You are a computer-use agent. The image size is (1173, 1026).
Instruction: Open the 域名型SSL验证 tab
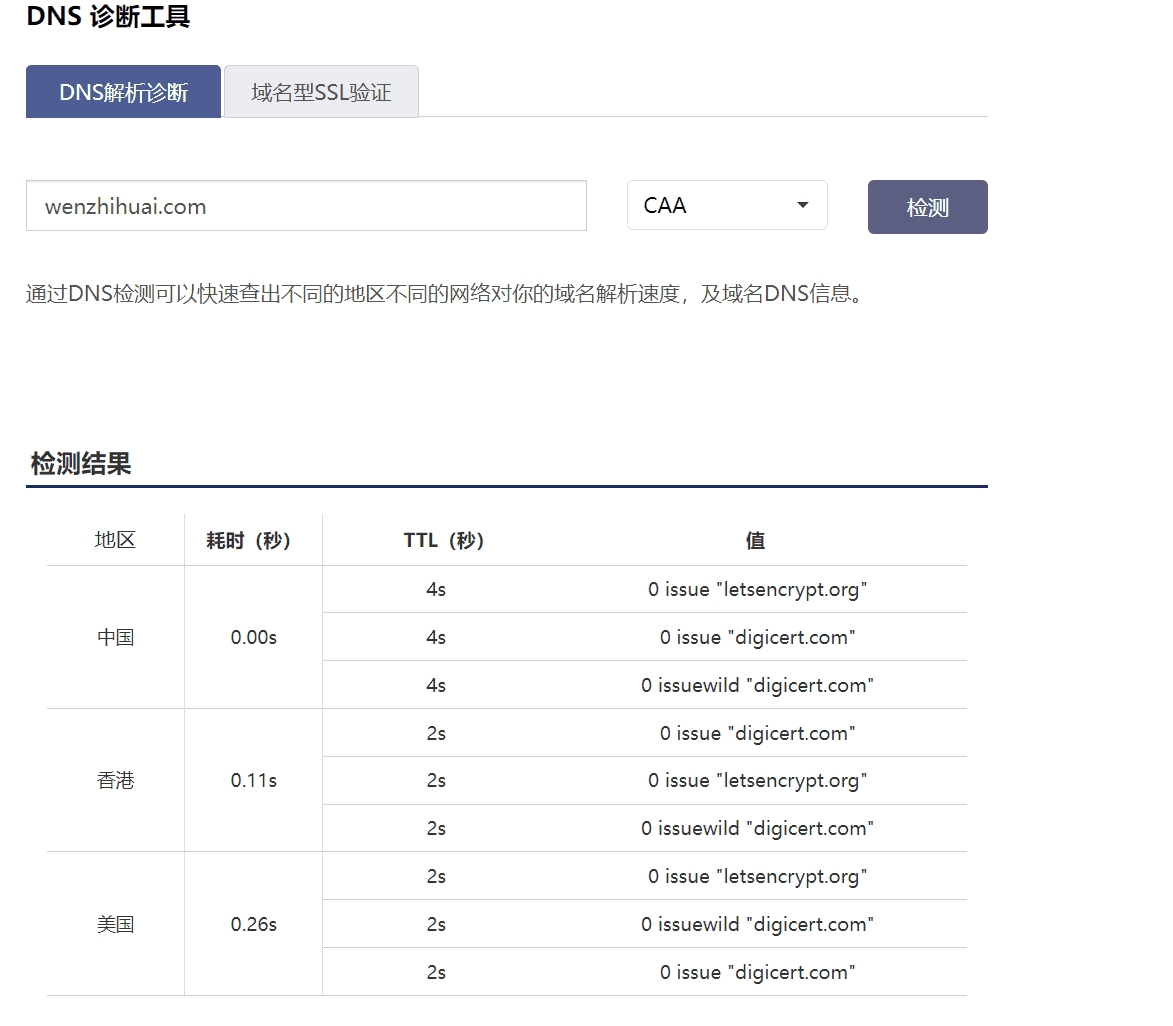[x=321, y=93]
